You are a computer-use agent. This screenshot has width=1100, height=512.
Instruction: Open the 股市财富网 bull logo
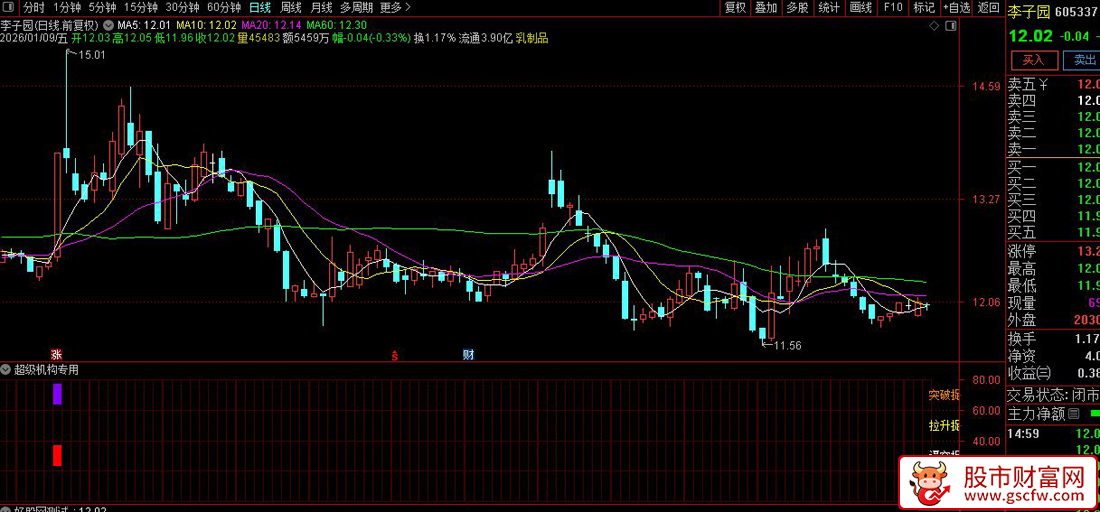pos(929,482)
